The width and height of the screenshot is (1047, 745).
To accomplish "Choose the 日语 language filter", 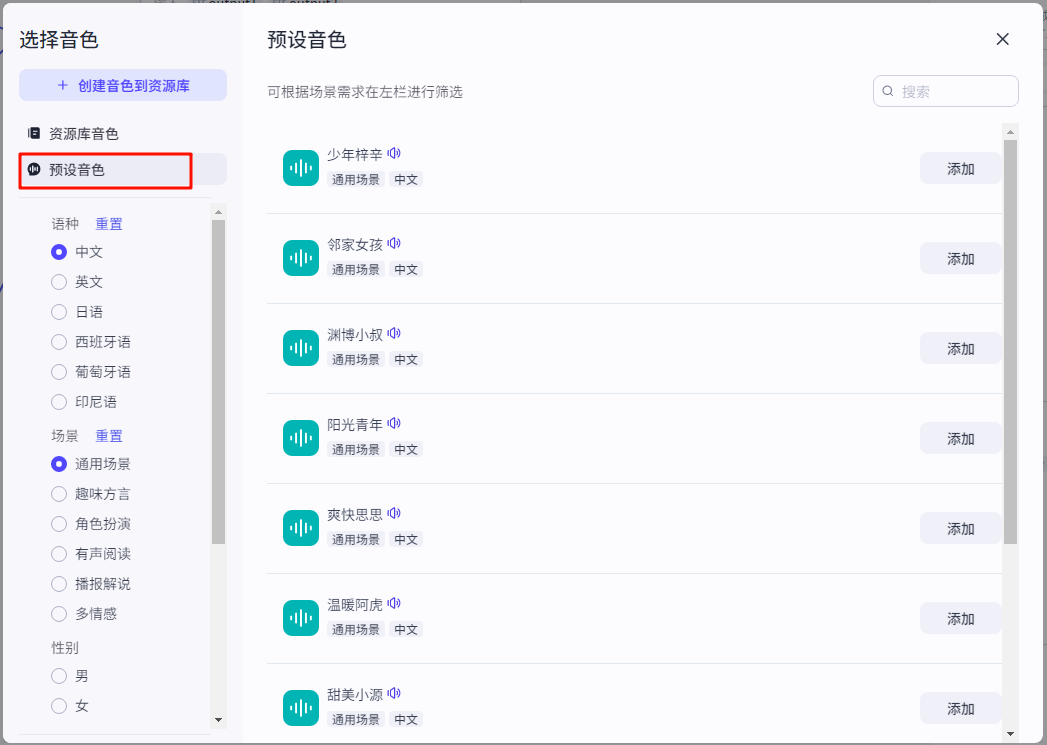I will pos(59,312).
